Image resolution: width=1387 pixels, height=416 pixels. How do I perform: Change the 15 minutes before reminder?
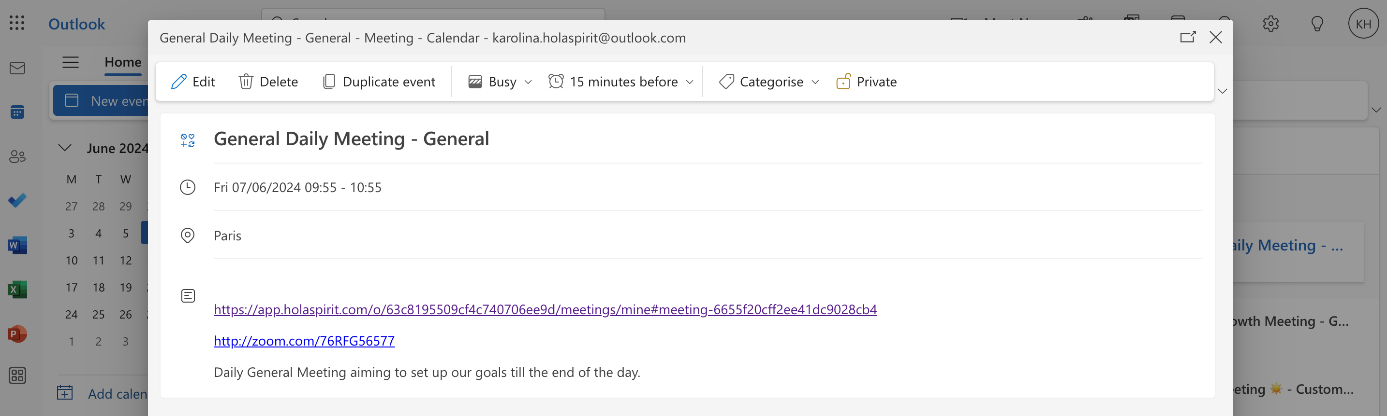pyautogui.click(x=621, y=82)
